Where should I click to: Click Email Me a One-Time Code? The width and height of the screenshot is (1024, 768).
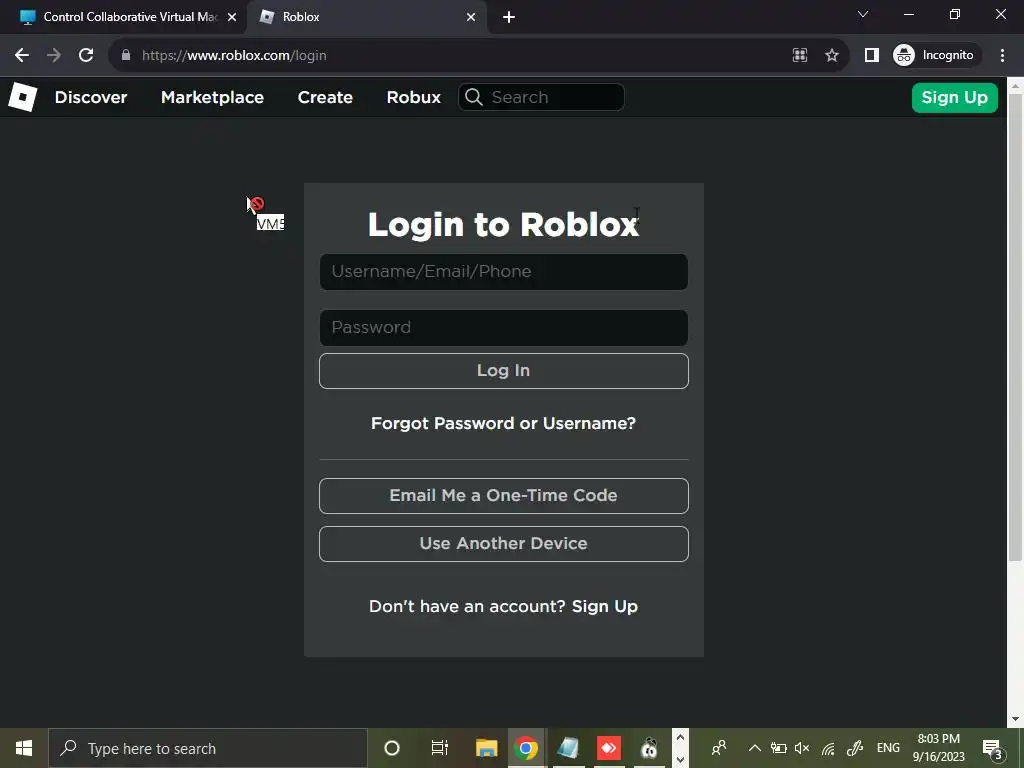point(504,496)
